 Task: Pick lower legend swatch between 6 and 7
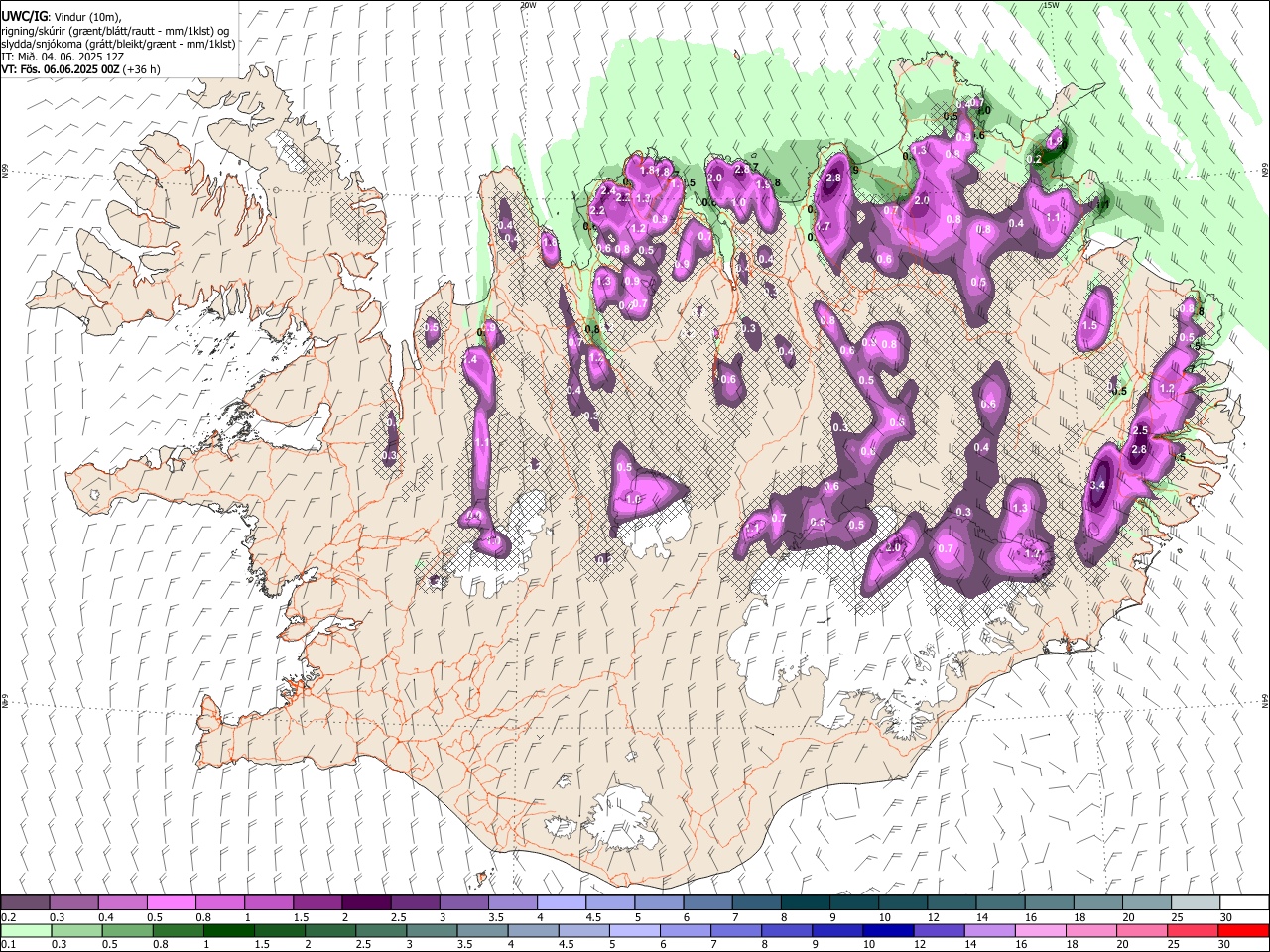coord(686,931)
